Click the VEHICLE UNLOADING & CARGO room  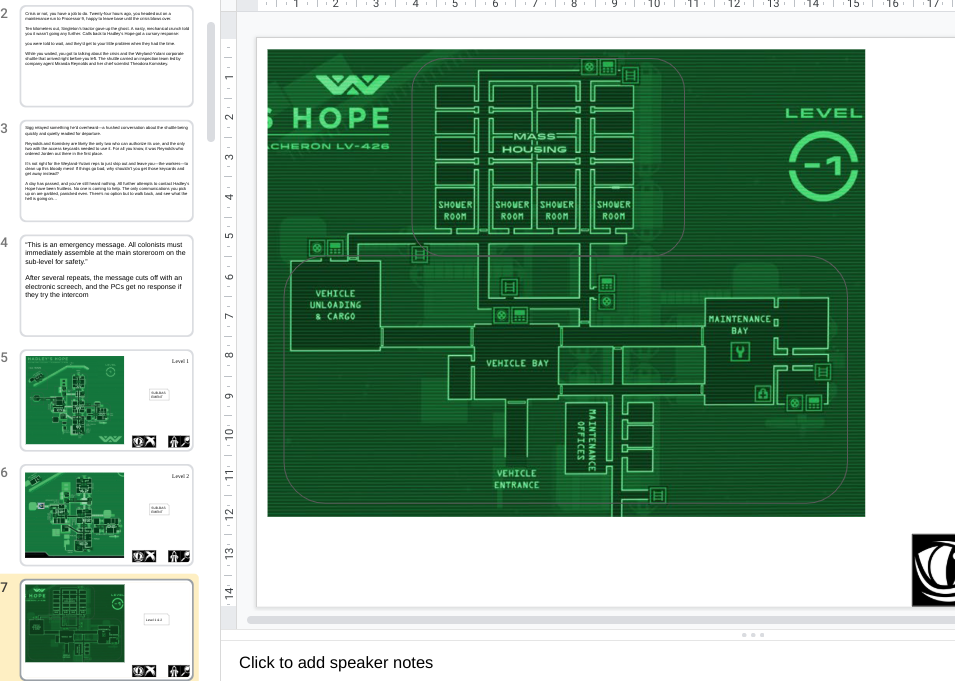(x=336, y=305)
